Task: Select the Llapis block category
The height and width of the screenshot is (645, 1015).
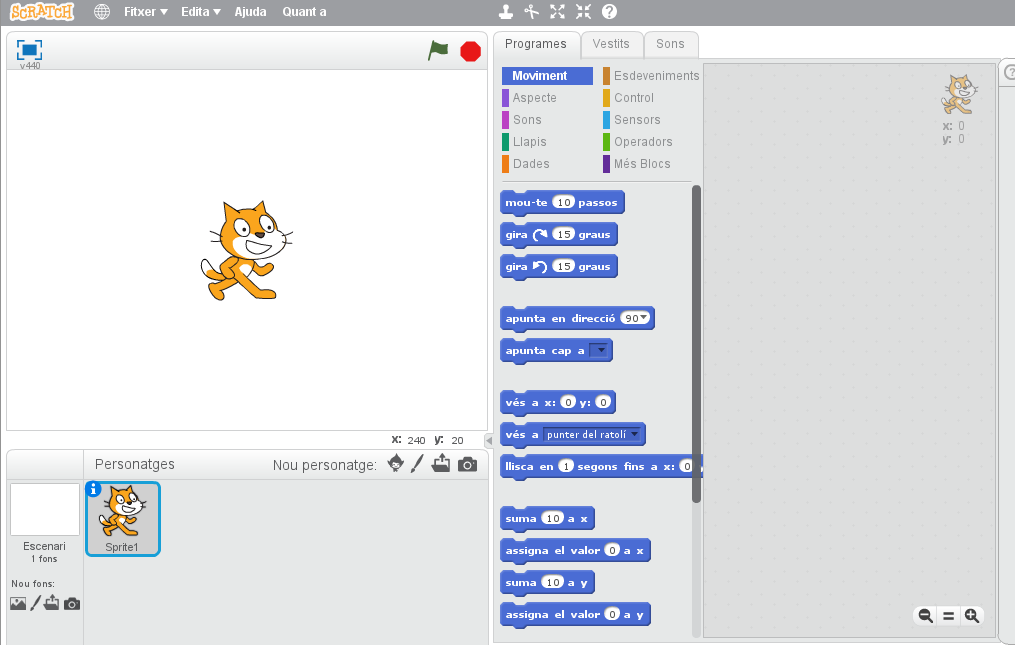Action: 530,142
